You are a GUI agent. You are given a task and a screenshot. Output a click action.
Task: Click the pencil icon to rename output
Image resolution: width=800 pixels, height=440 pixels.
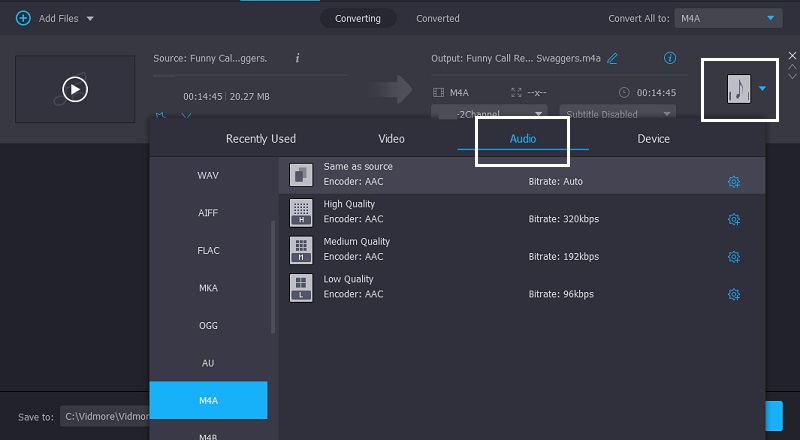[612, 58]
